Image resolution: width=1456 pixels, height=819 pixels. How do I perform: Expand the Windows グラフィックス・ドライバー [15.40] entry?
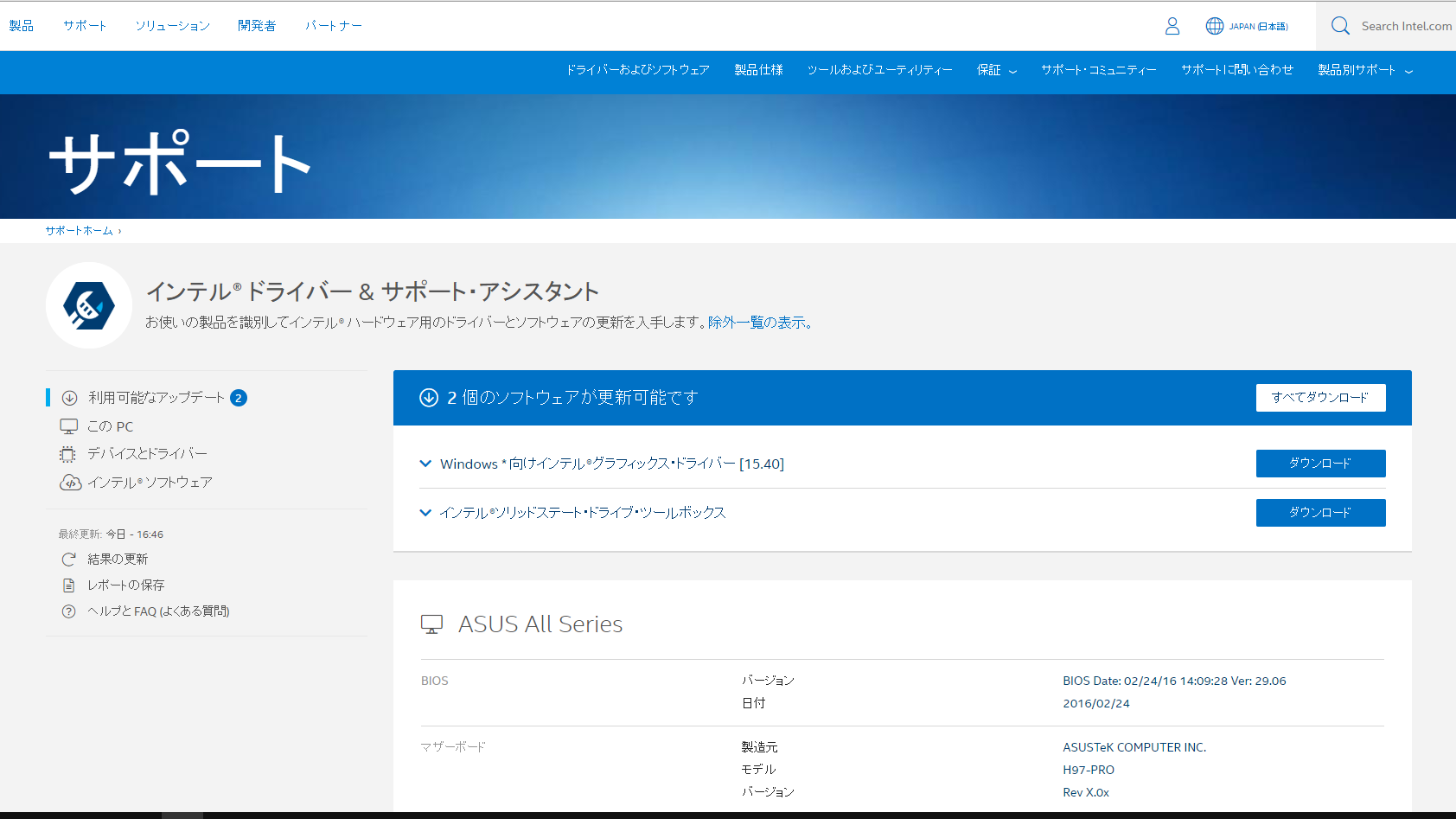point(425,464)
